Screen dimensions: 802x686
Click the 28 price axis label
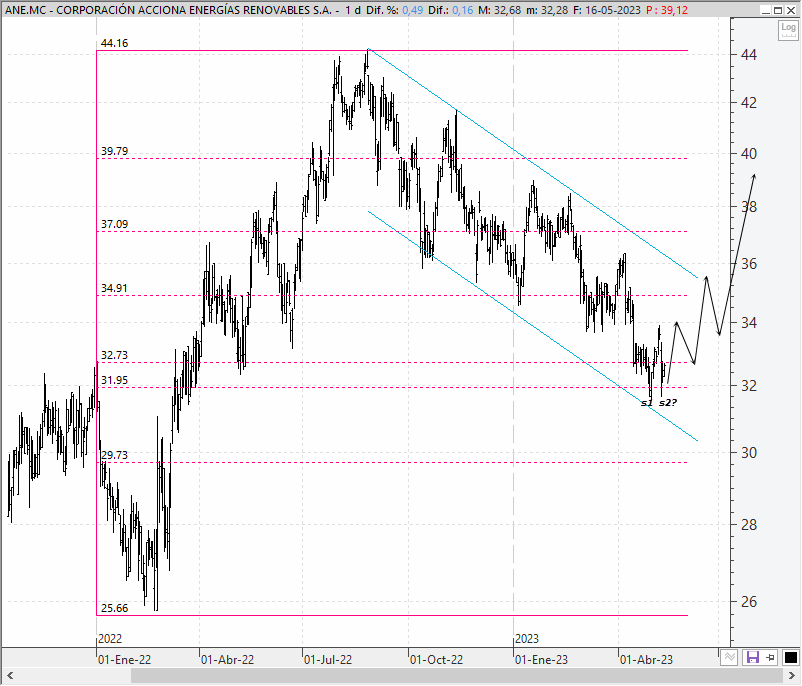[x=749, y=524]
